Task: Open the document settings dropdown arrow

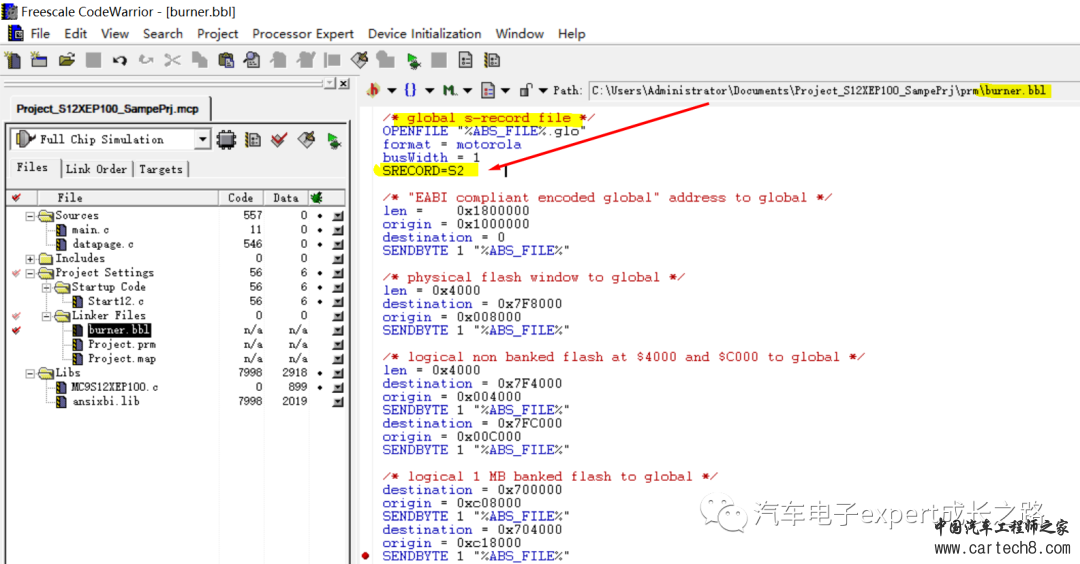Action: point(506,90)
